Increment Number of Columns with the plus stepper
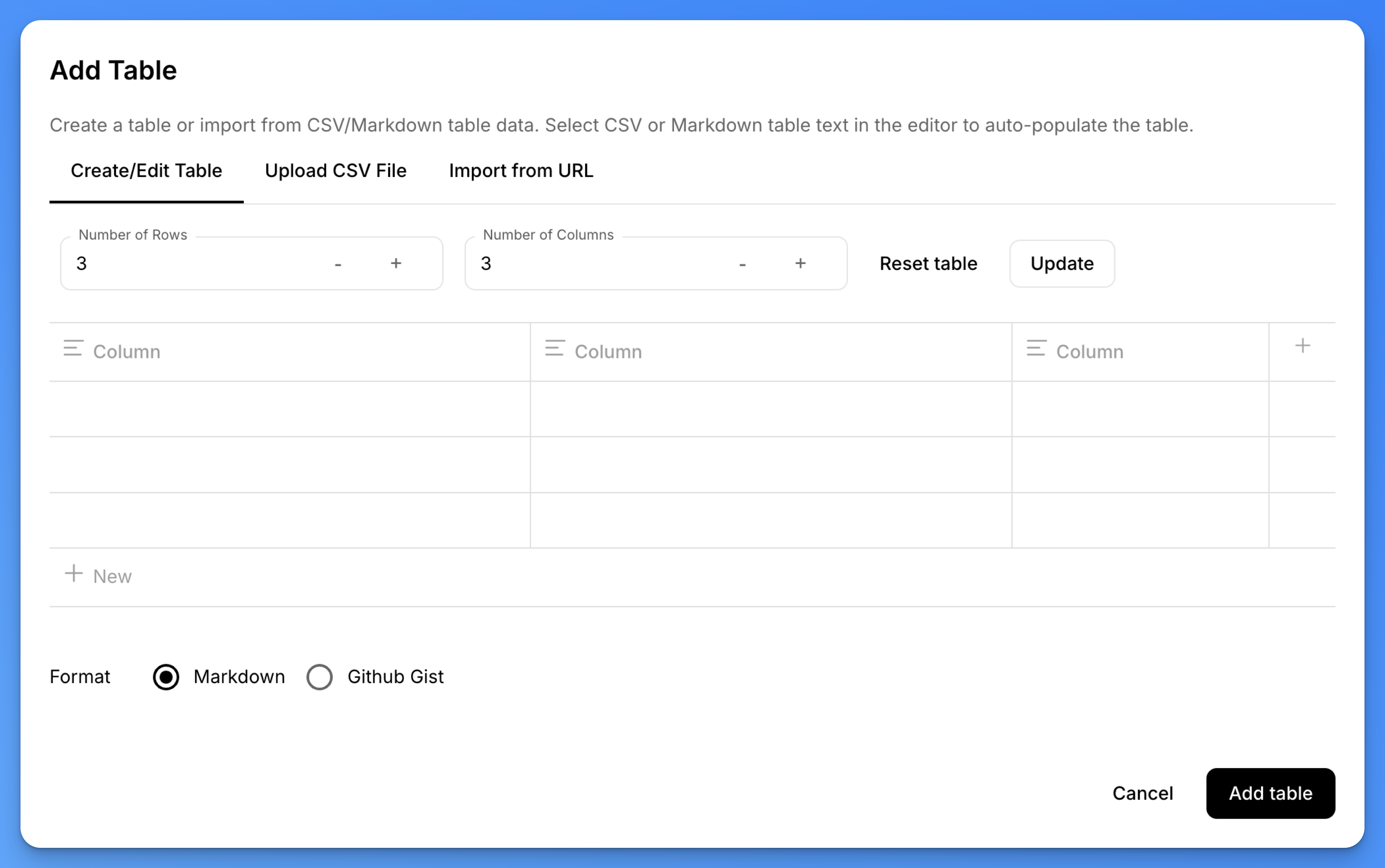 pyautogui.click(x=801, y=264)
